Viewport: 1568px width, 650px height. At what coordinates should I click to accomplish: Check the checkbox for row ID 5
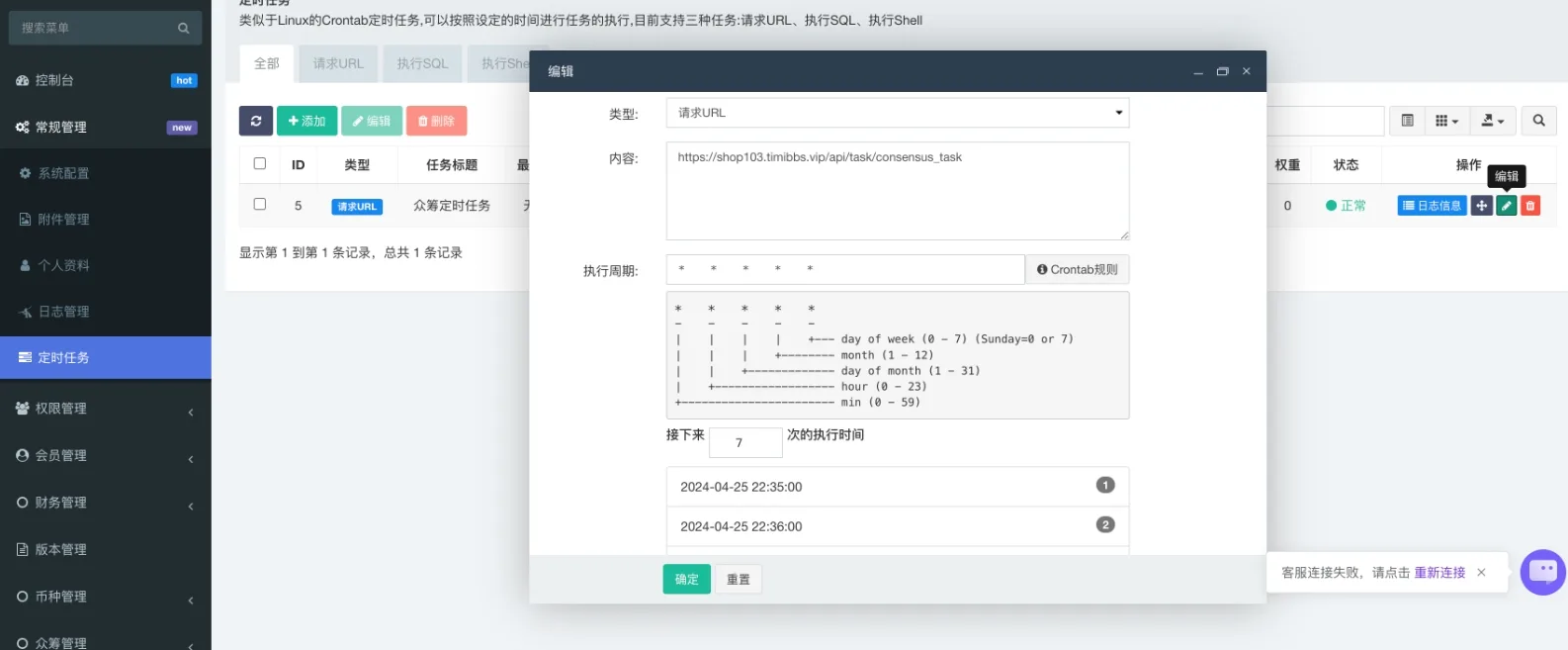click(260, 205)
